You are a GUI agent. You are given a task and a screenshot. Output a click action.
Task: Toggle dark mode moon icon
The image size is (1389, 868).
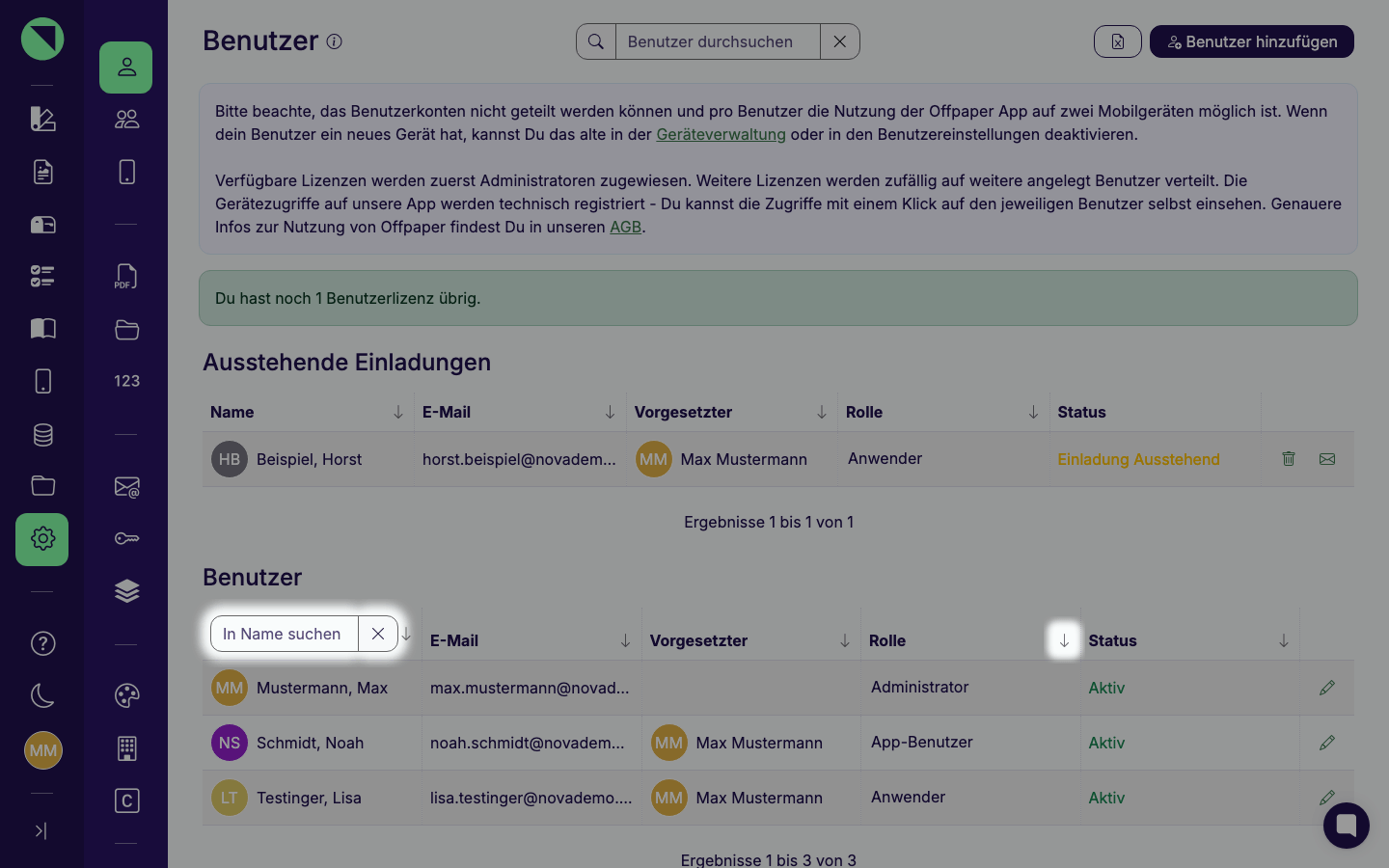pos(42,695)
